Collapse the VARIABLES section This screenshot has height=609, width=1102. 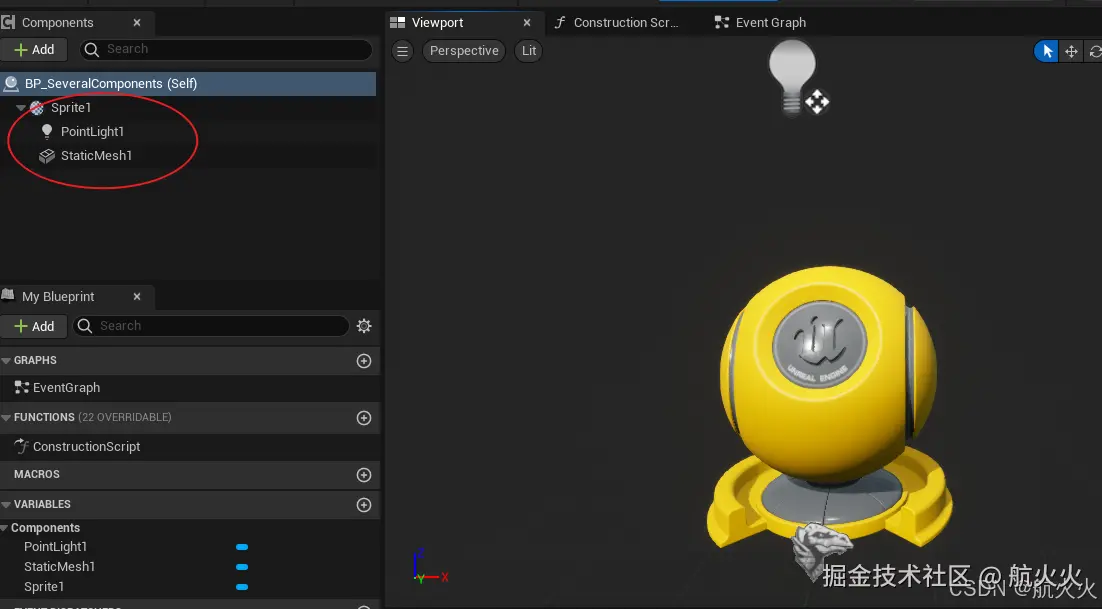pos(6,504)
